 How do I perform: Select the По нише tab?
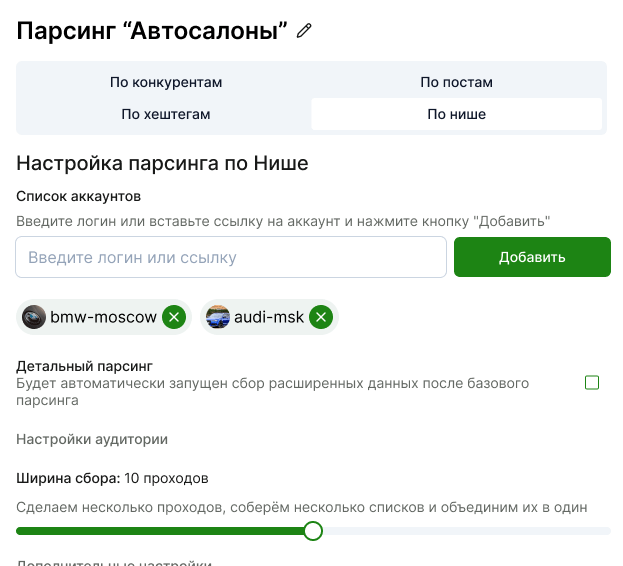pos(457,114)
